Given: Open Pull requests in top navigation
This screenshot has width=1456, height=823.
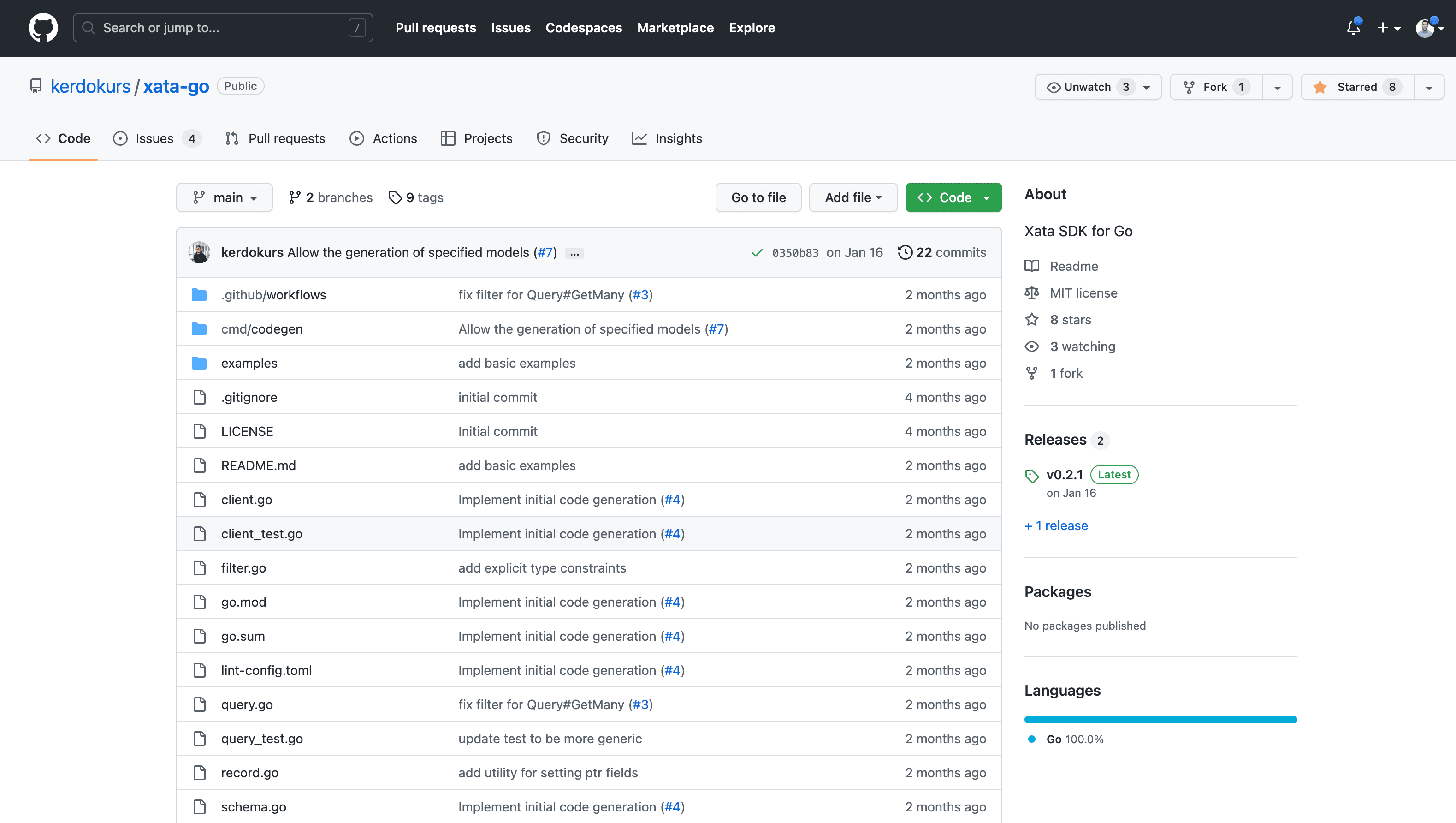Looking at the screenshot, I should (x=436, y=28).
